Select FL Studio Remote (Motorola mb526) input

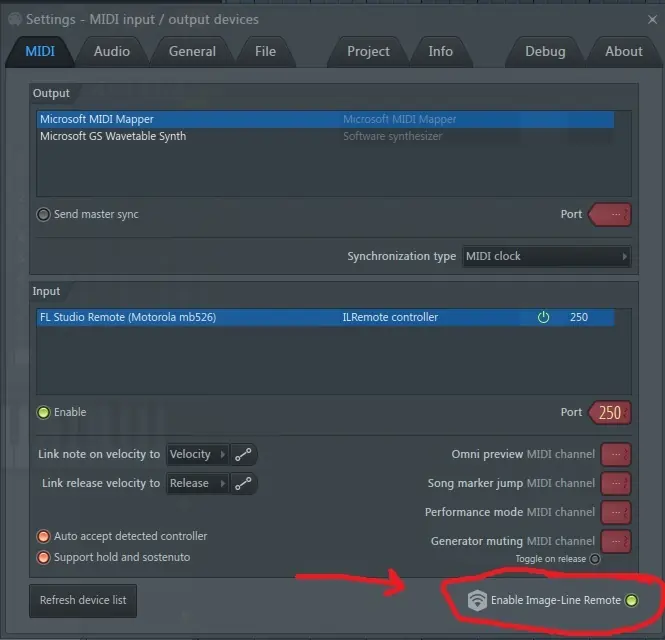click(325, 317)
